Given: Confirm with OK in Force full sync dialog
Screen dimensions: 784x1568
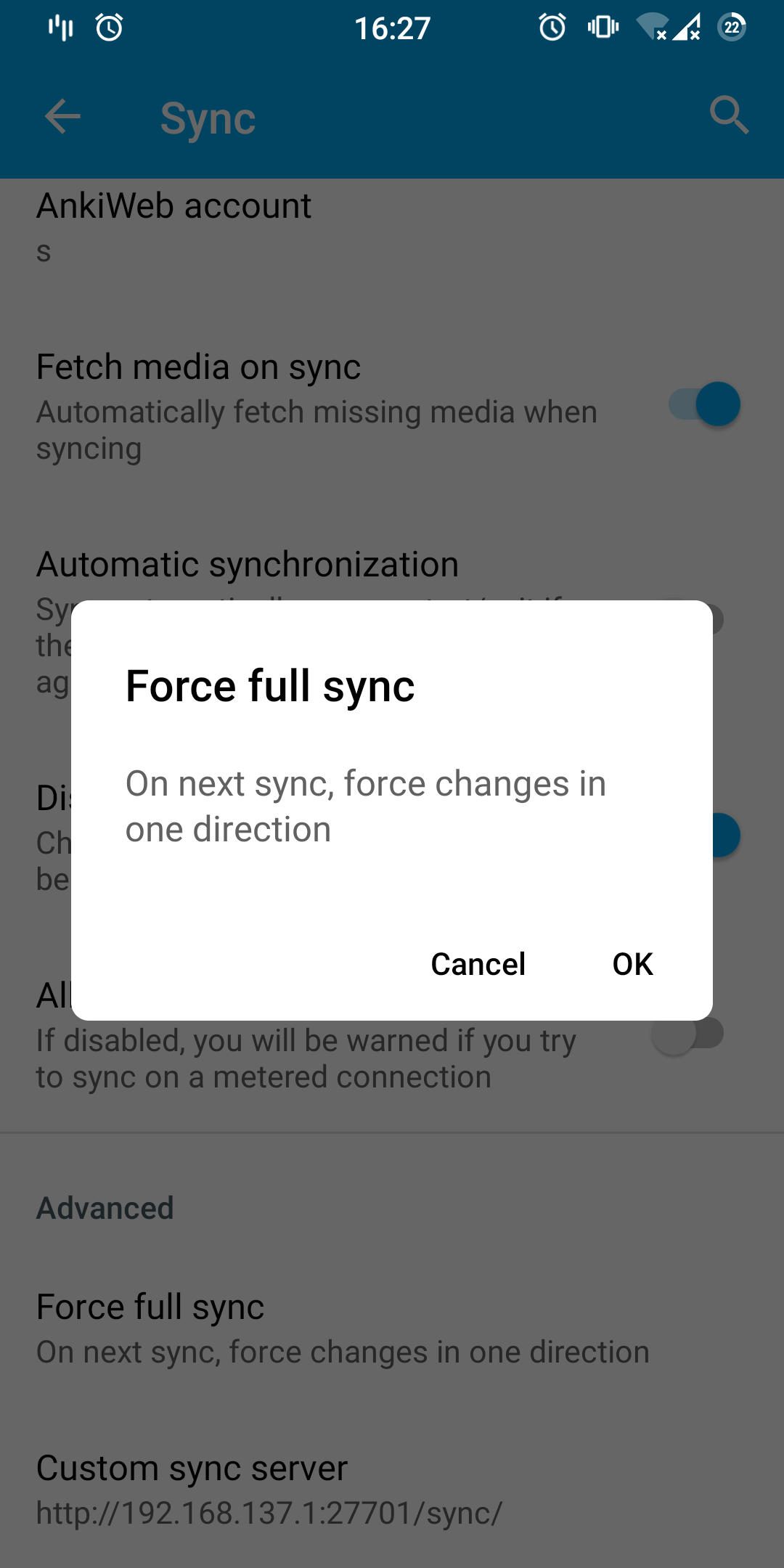Looking at the screenshot, I should [x=633, y=964].
